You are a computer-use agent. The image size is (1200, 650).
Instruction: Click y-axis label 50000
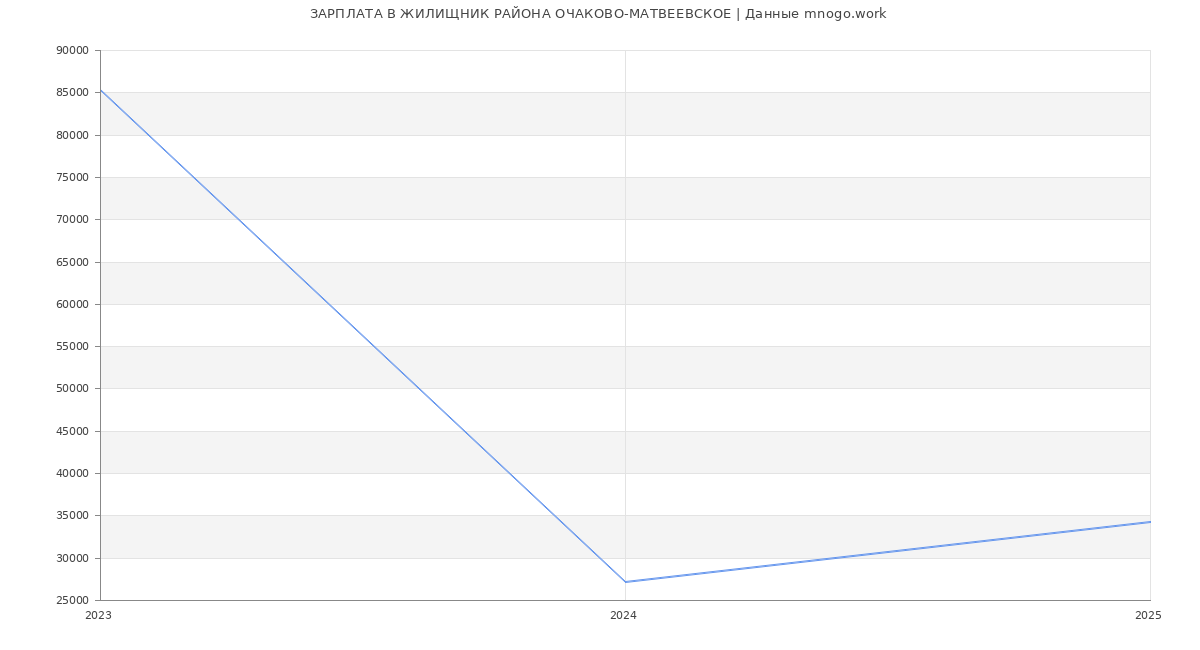click(x=72, y=389)
